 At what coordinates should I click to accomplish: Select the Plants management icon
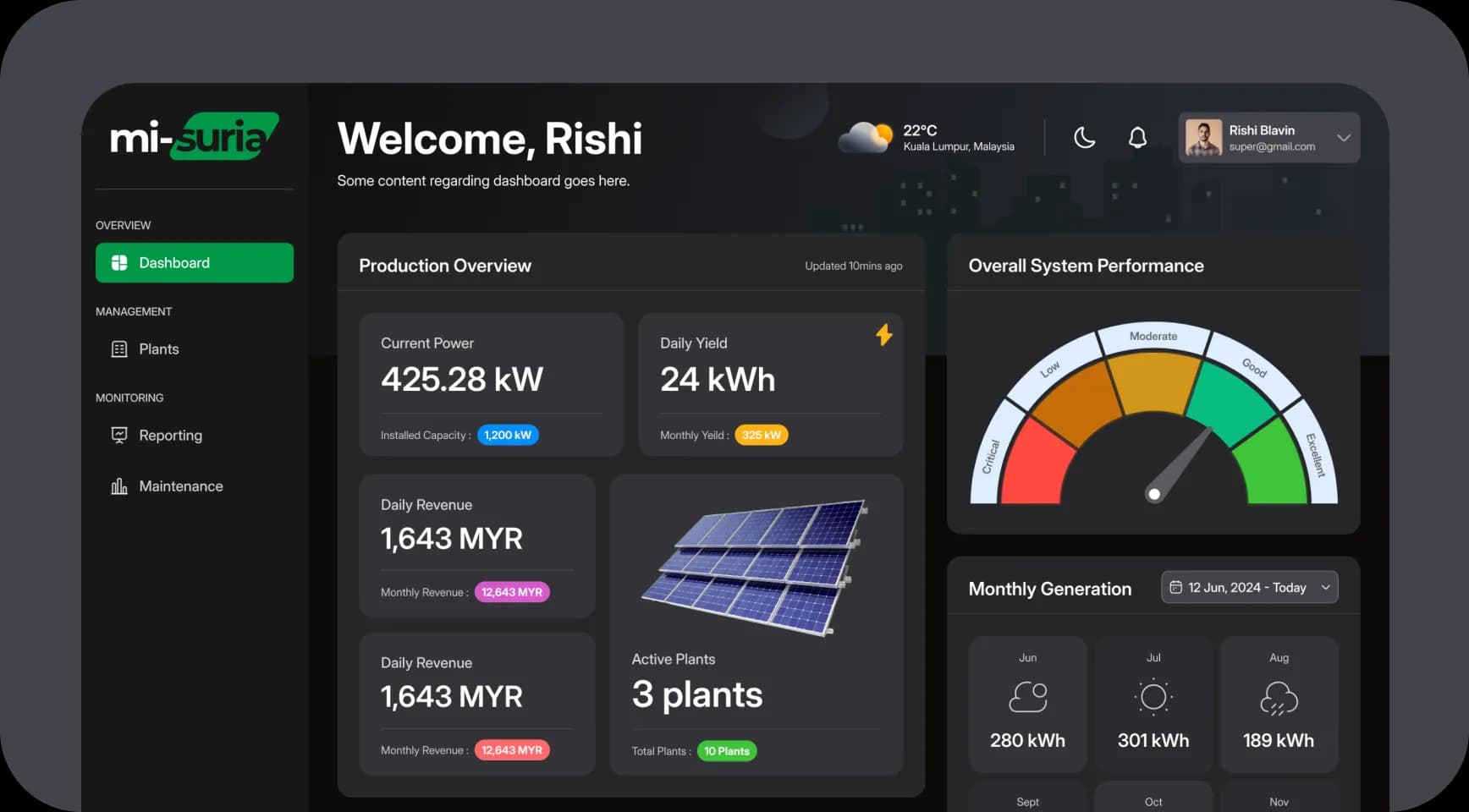pyautogui.click(x=118, y=348)
